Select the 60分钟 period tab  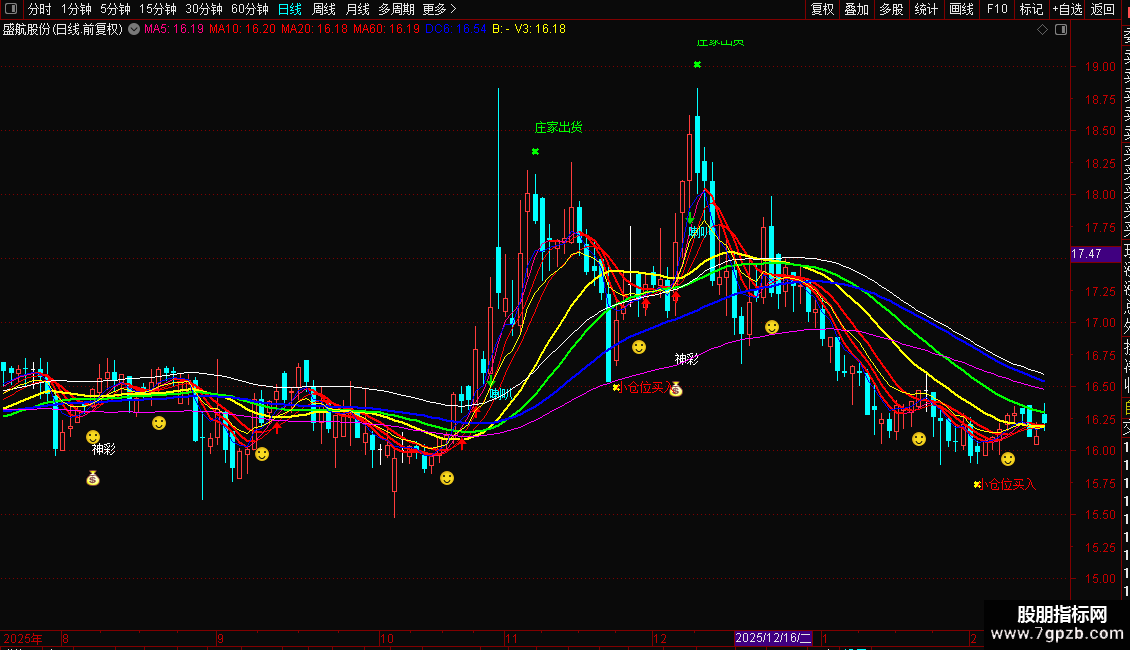coord(249,9)
